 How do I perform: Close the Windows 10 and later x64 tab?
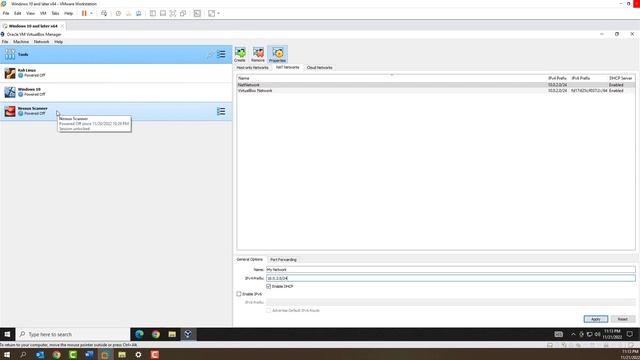click(x=62, y=26)
